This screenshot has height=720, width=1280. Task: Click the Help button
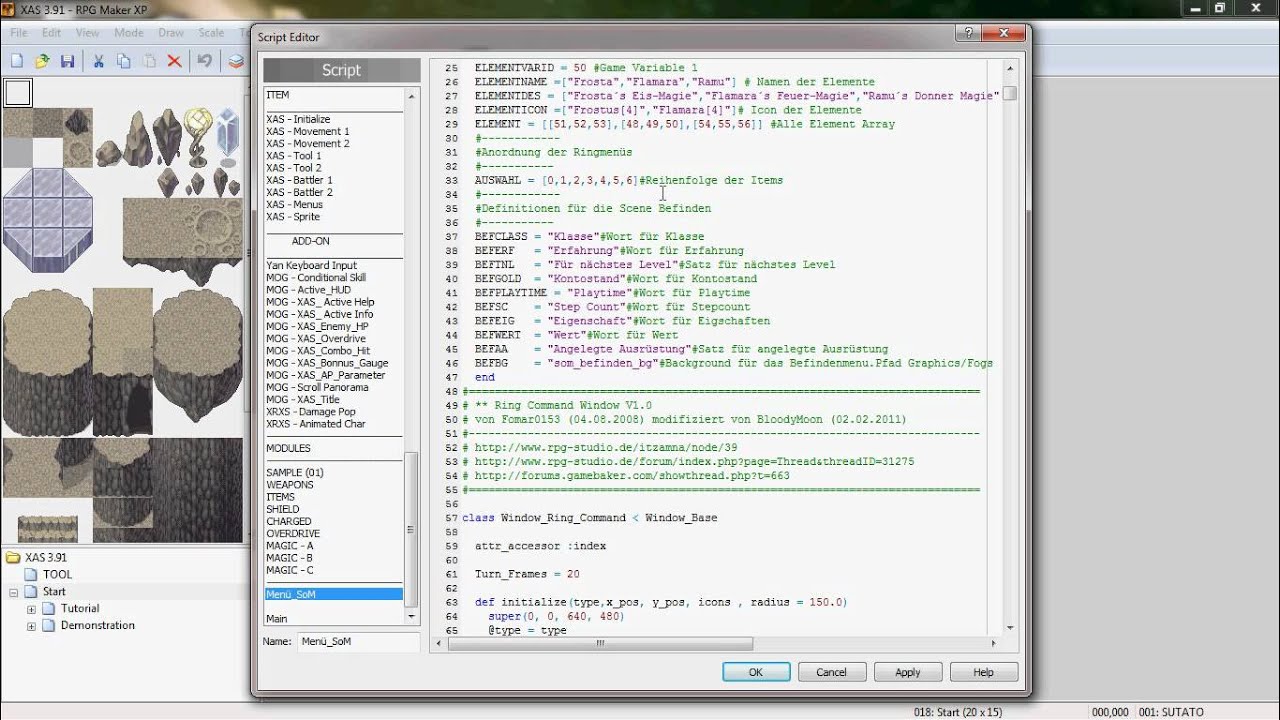click(x=983, y=672)
